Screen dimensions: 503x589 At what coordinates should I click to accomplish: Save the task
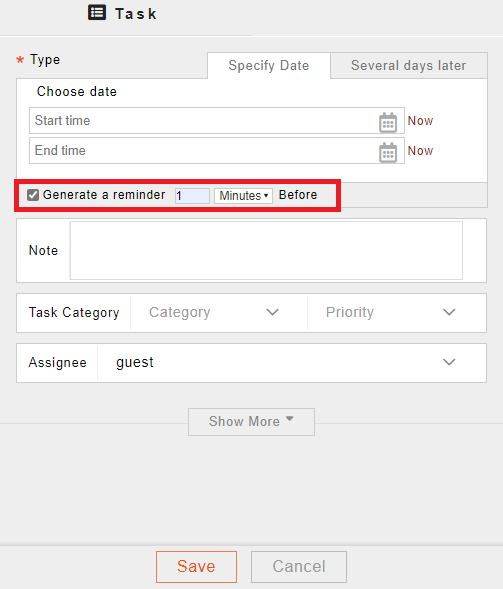196,566
